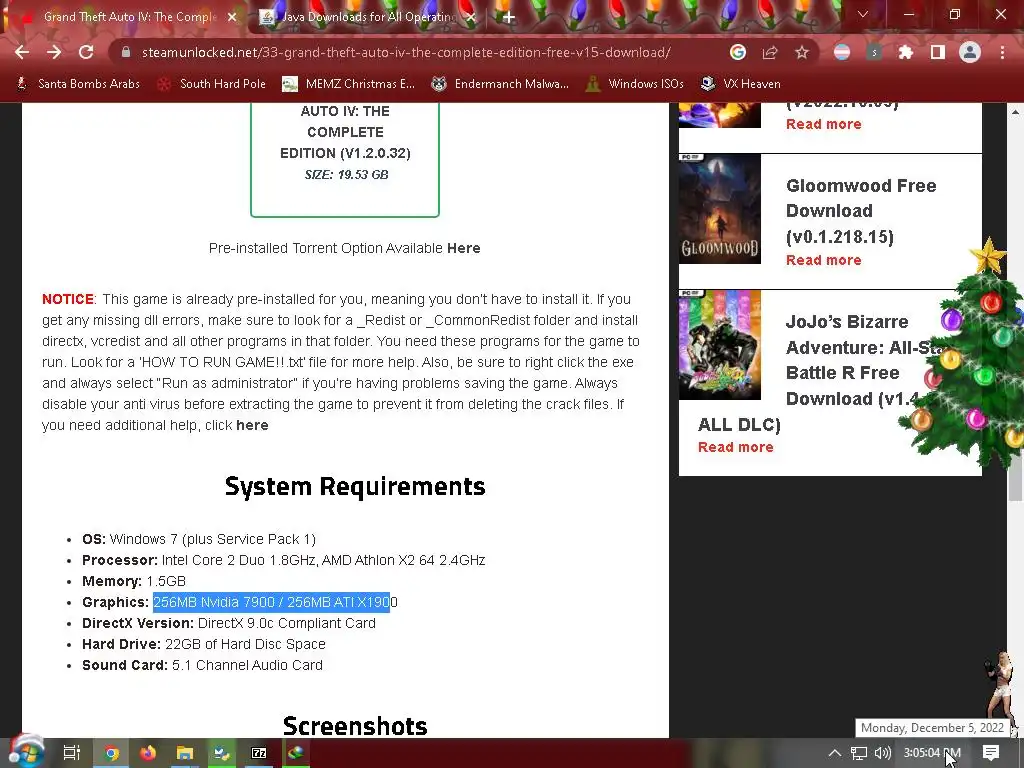
Task: Open the Windows ISOs bookmark
Action: point(635,84)
